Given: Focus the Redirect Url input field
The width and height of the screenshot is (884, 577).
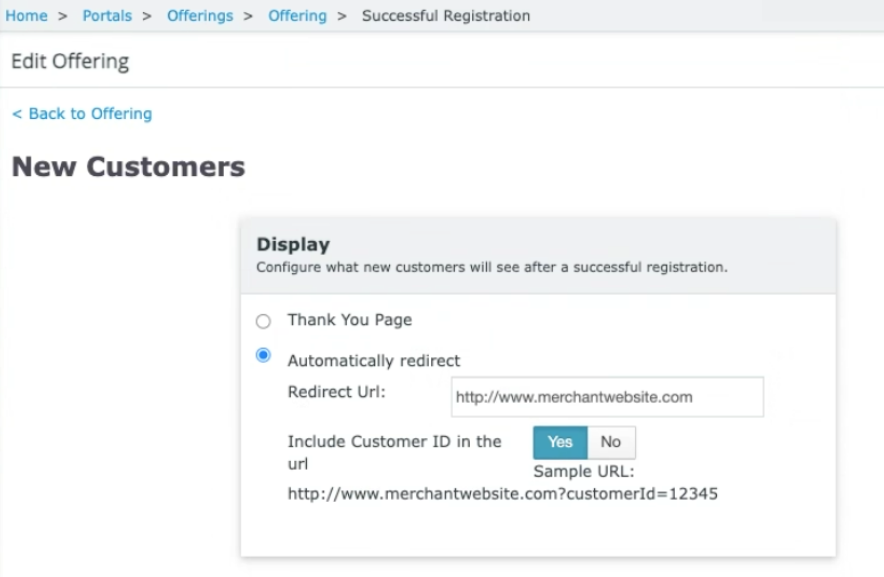Looking at the screenshot, I should (607, 397).
